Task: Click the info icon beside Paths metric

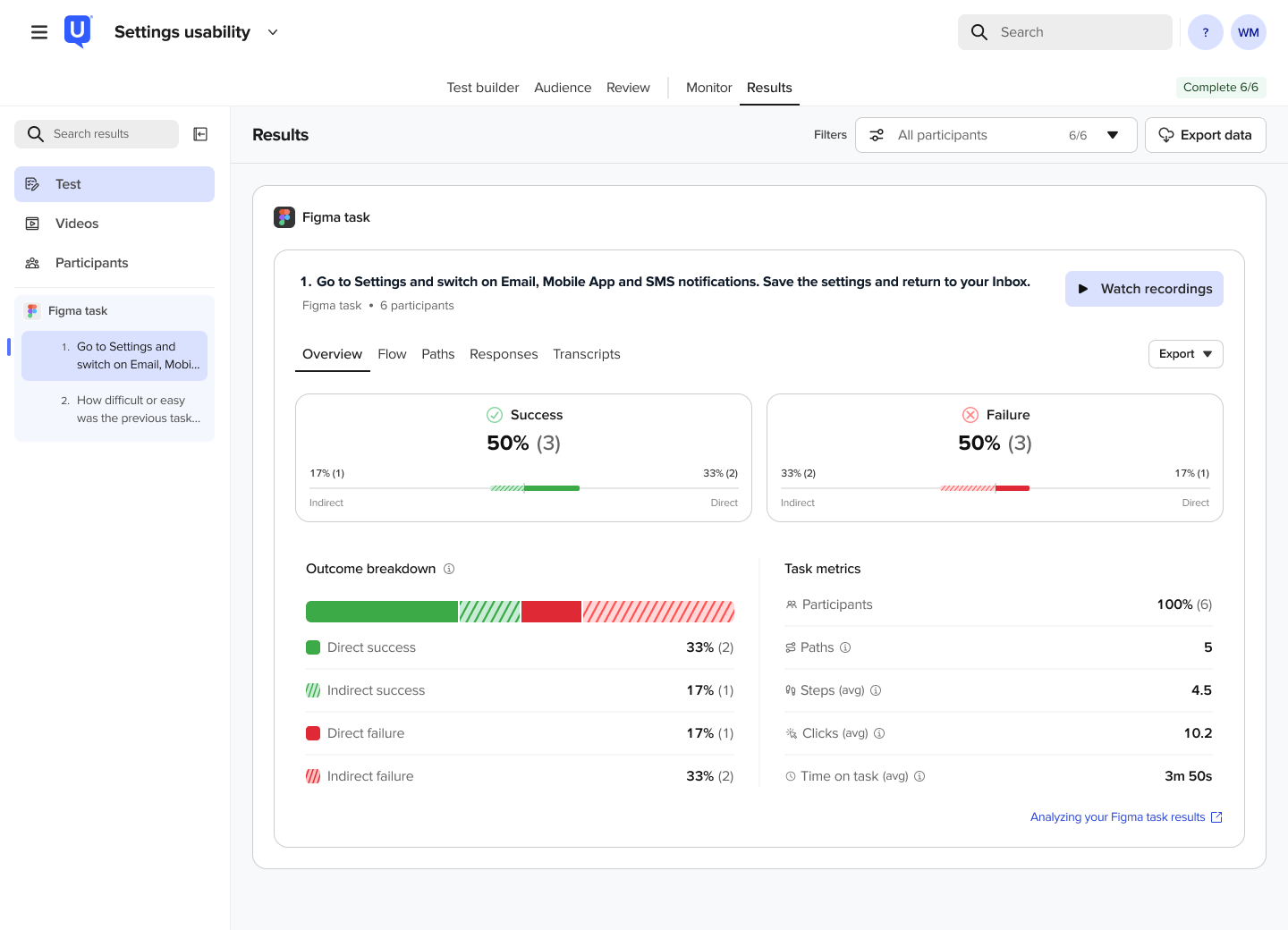Action: tap(845, 647)
